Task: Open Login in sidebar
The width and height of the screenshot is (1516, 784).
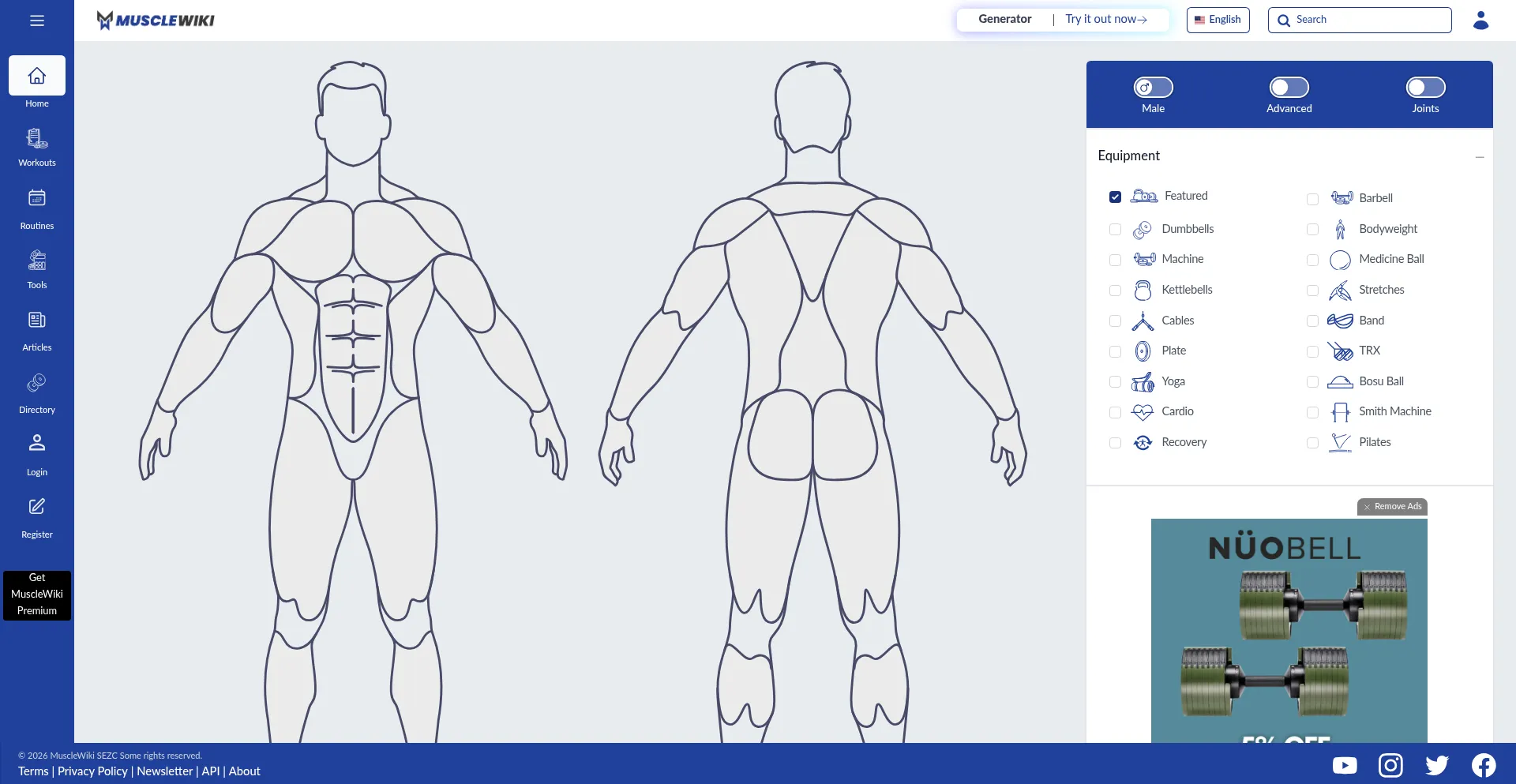Action: pos(37,456)
